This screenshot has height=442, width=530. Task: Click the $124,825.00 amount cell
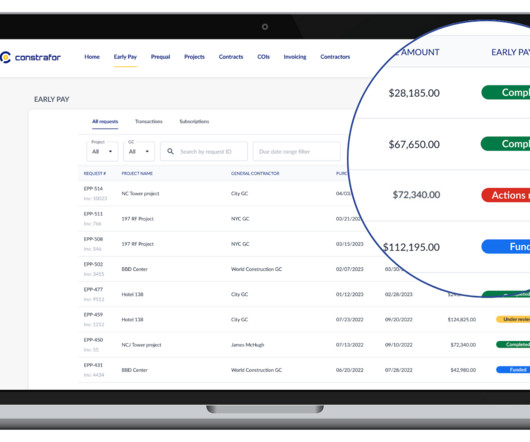point(462,320)
